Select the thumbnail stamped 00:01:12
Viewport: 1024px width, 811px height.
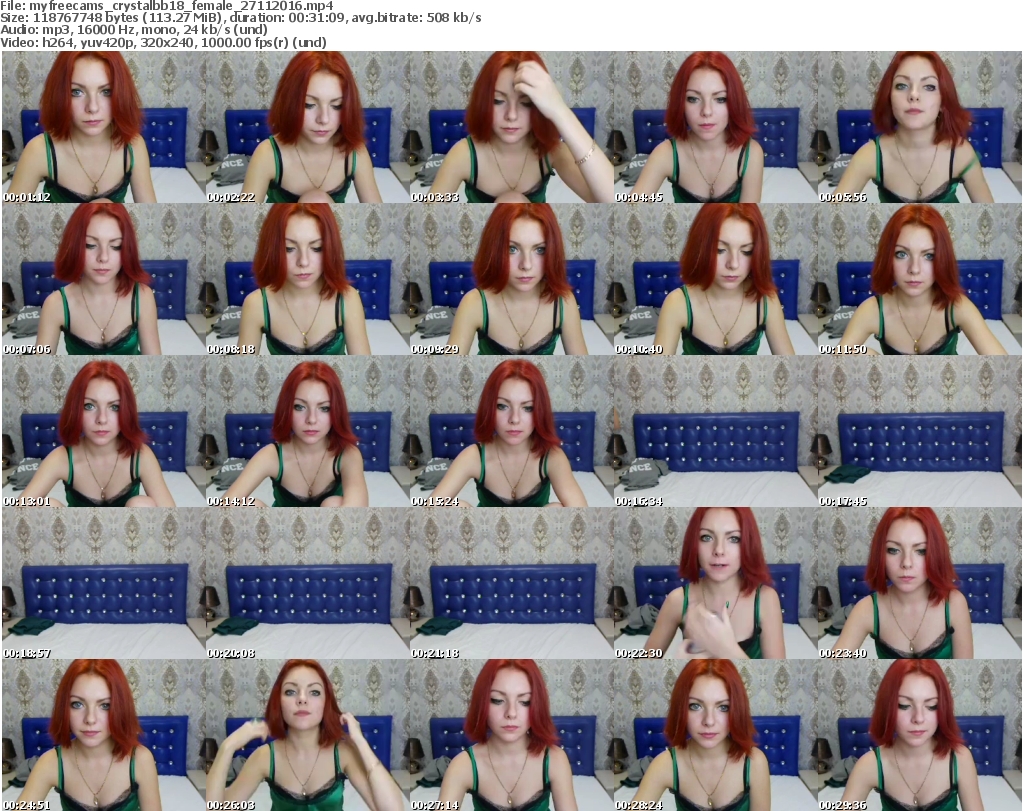coord(104,127)
